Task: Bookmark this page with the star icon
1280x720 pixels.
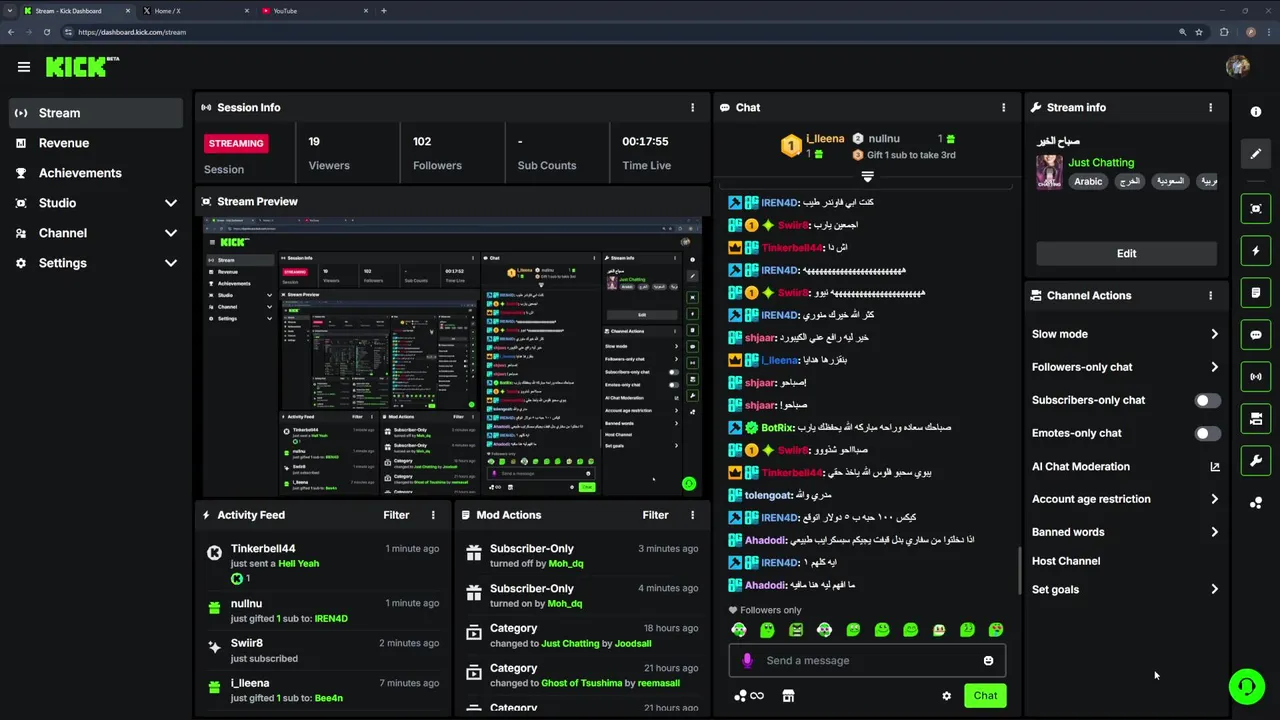Action: point(1198,32)
